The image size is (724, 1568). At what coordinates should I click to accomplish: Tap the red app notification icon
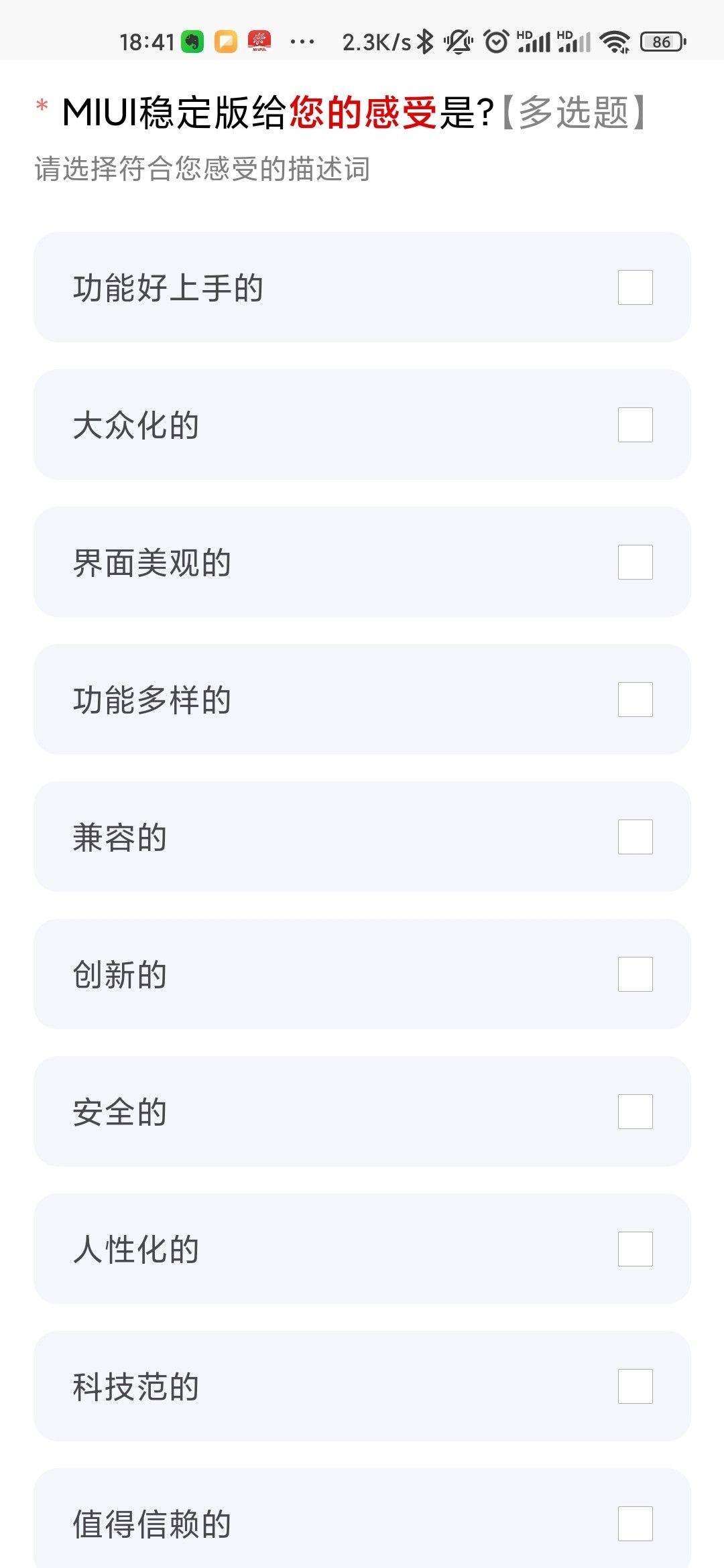click(259, 42)
